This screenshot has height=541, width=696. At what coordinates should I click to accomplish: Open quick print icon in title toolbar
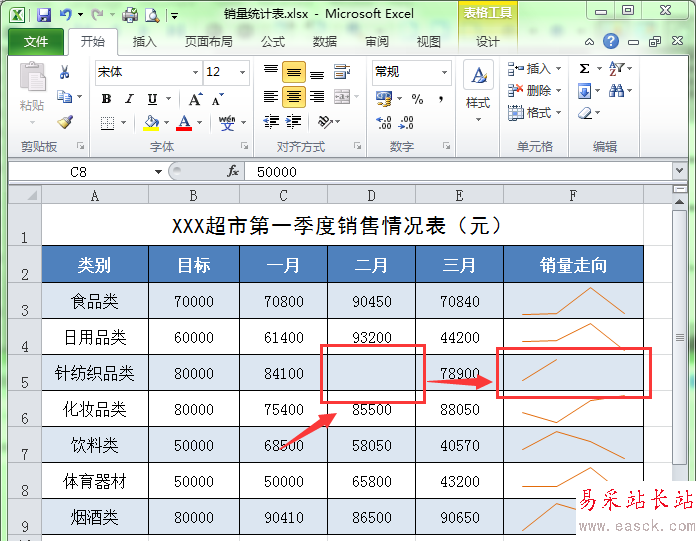tap(130, 15)
